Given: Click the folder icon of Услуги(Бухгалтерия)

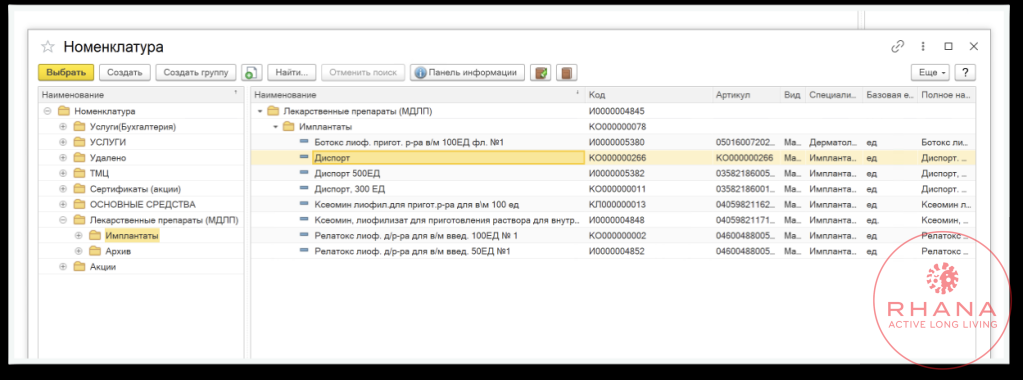Looking at the screenshot, I should [80, 126].
